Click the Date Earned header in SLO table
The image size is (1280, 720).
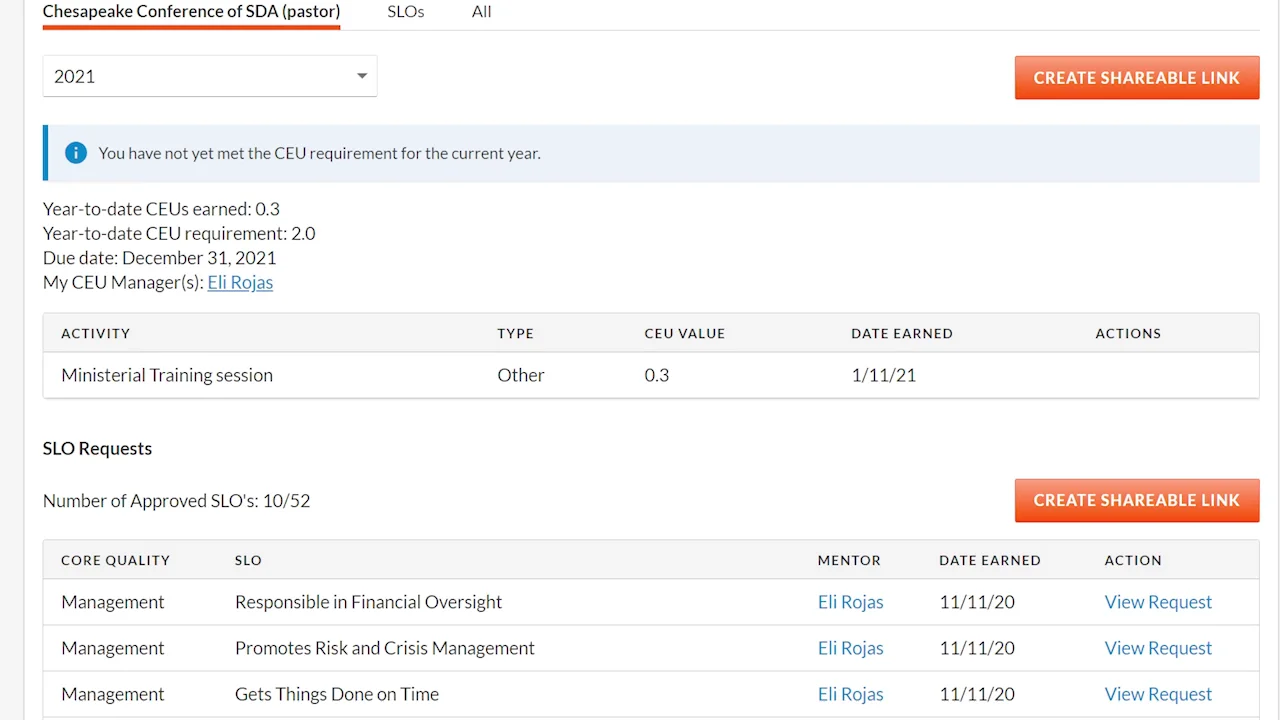989,560
